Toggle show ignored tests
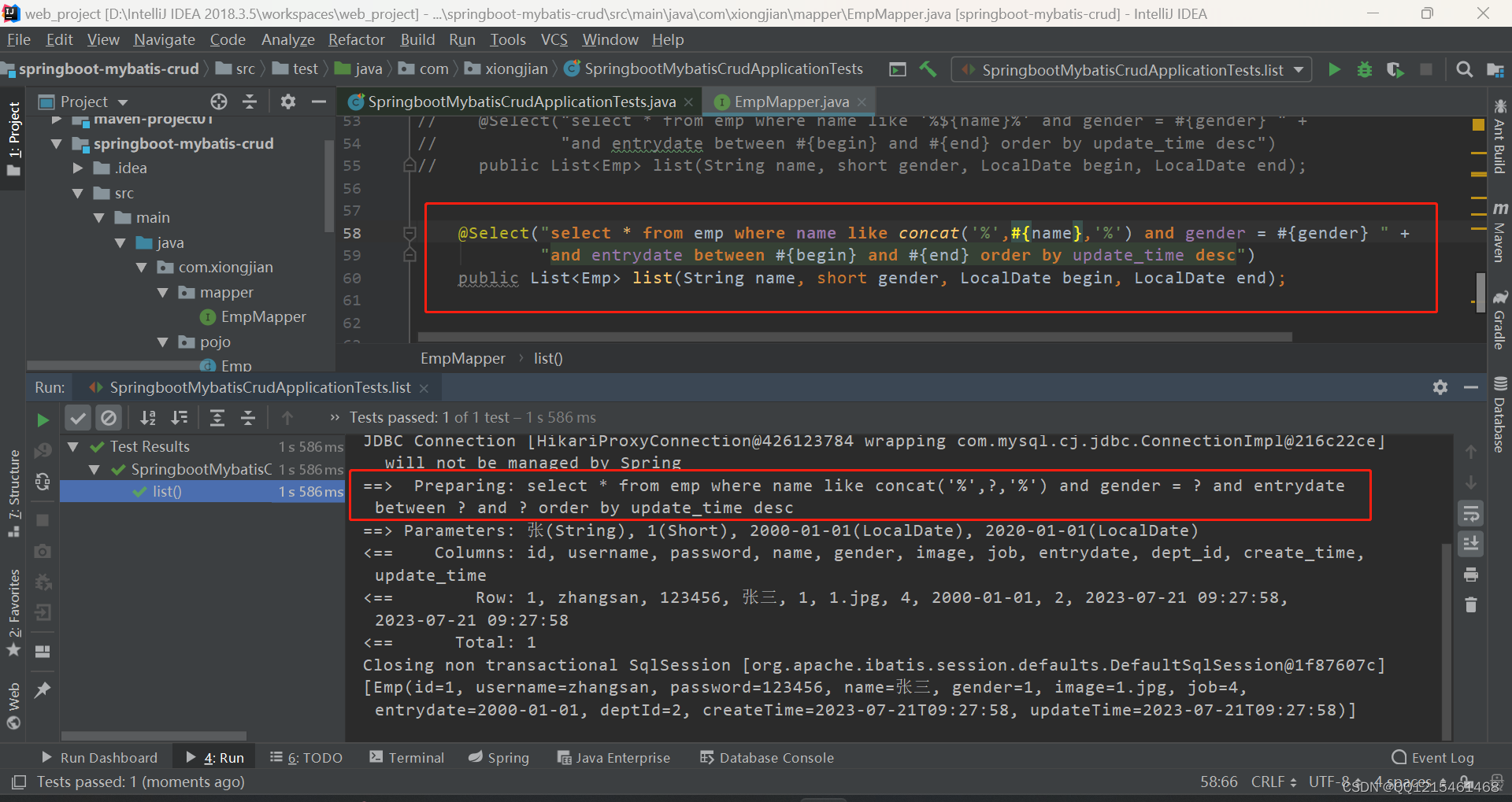1512x802 pixels. pyautogui.click(x=109, y=418)
